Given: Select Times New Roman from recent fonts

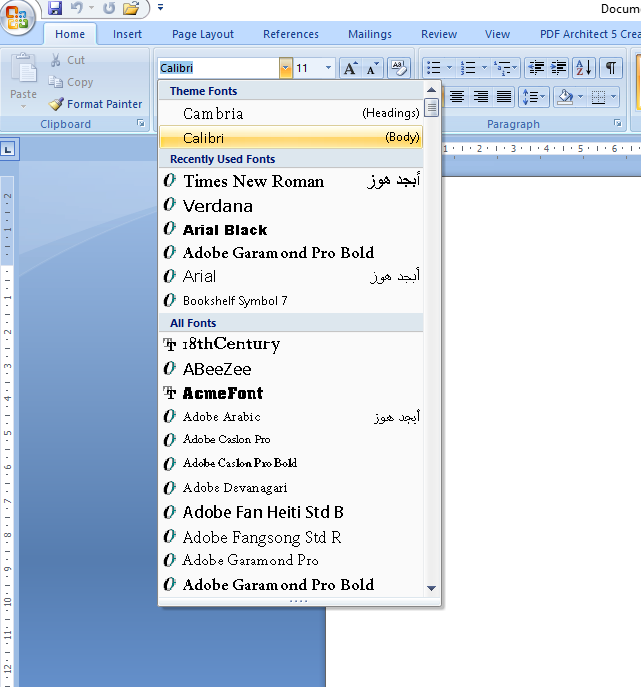Looking at the screenshot, I should point(291,181).
